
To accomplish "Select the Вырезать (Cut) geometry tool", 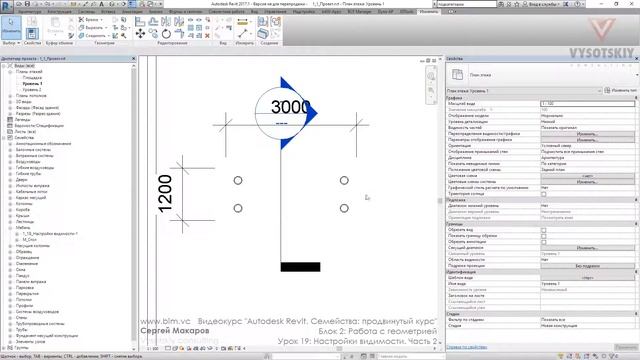I will click(93, 28).
